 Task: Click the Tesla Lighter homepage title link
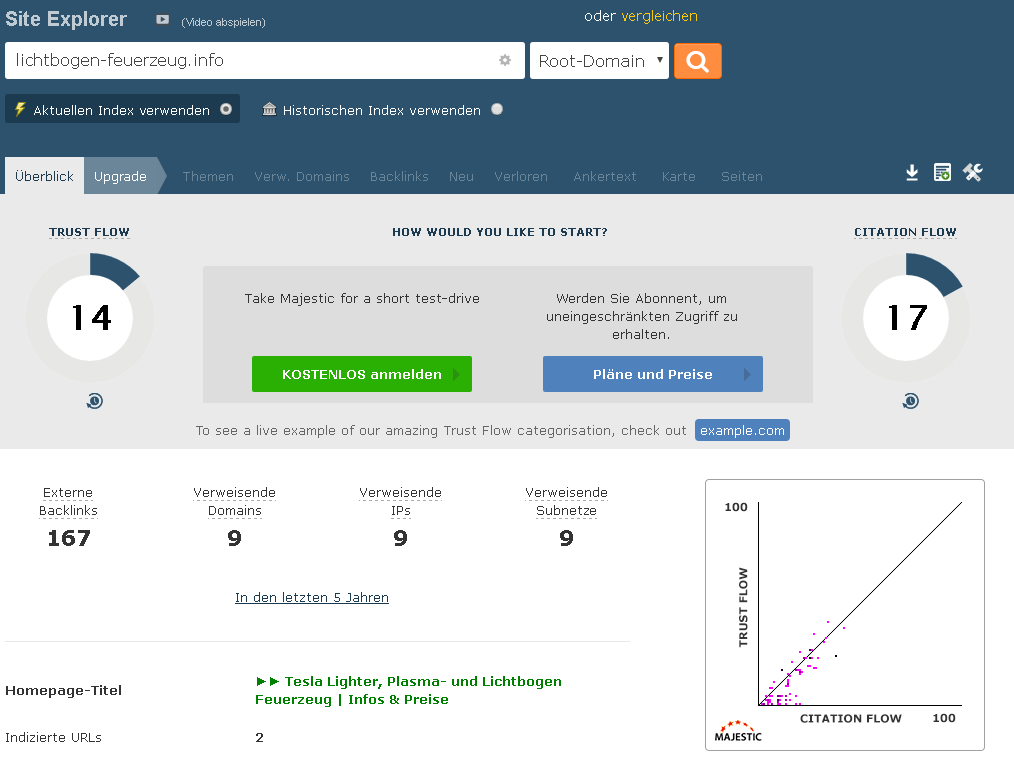[409, 690]
